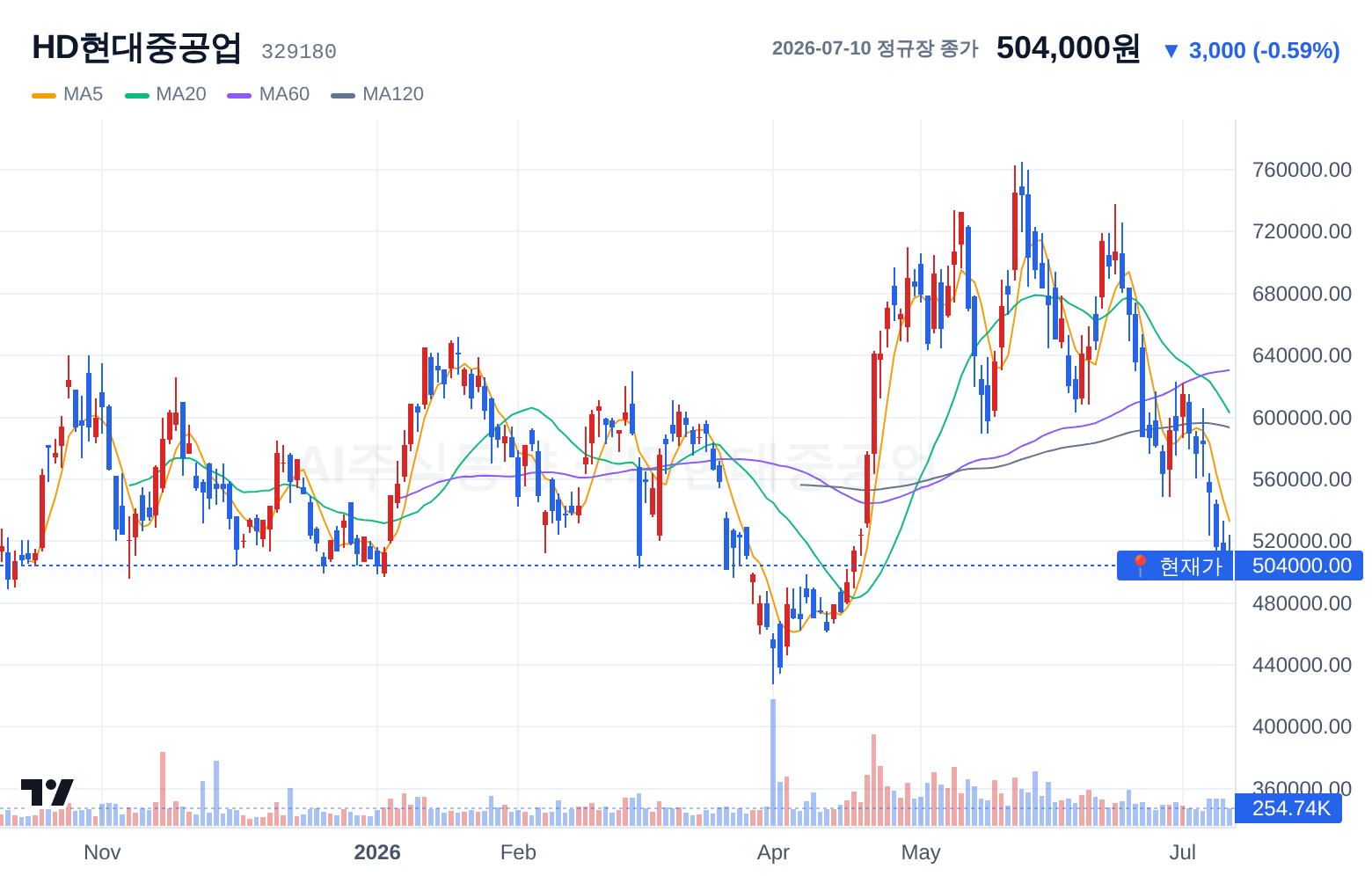Click the blue down-triangle price change icon
Screen dimensions: 1372x876
(x=1171, y=51)
